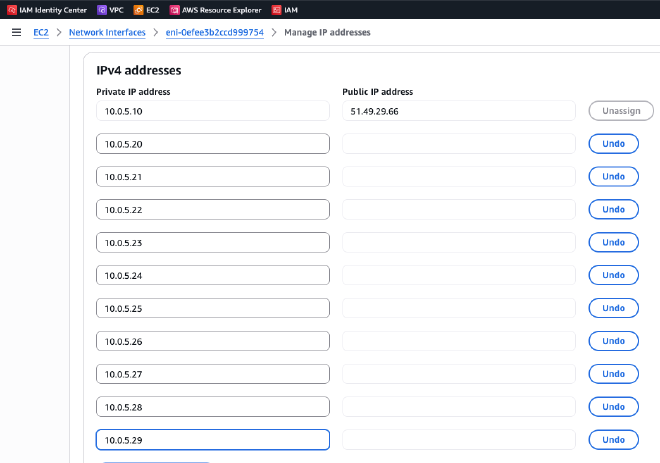Click the 10.0.5.29 private IP field
Screen dimensions: 660x463
click(x=212, y=440)
